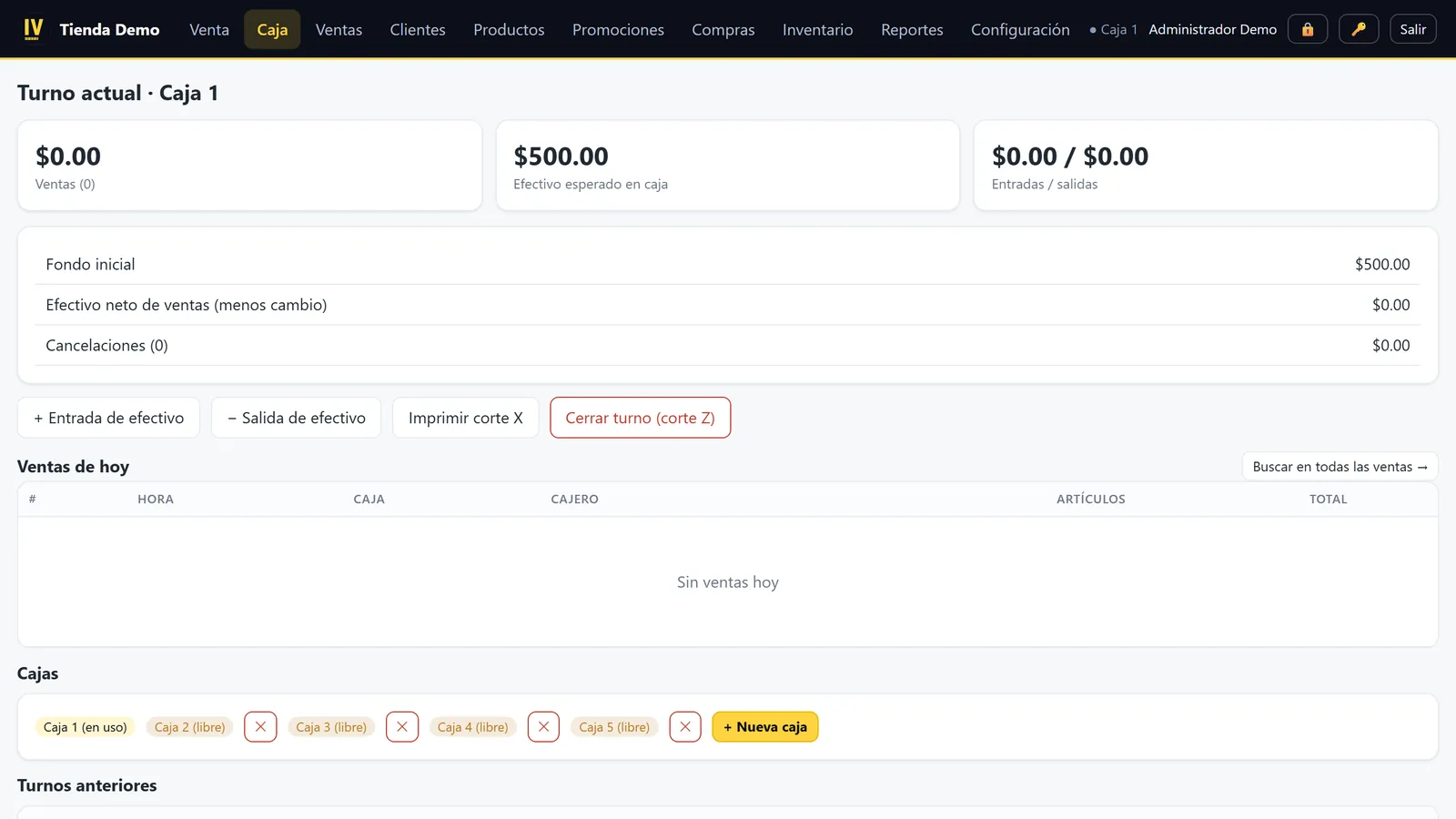
Task: Click Cerrar turno (corte Z)
Action: [x=640, y=418]
